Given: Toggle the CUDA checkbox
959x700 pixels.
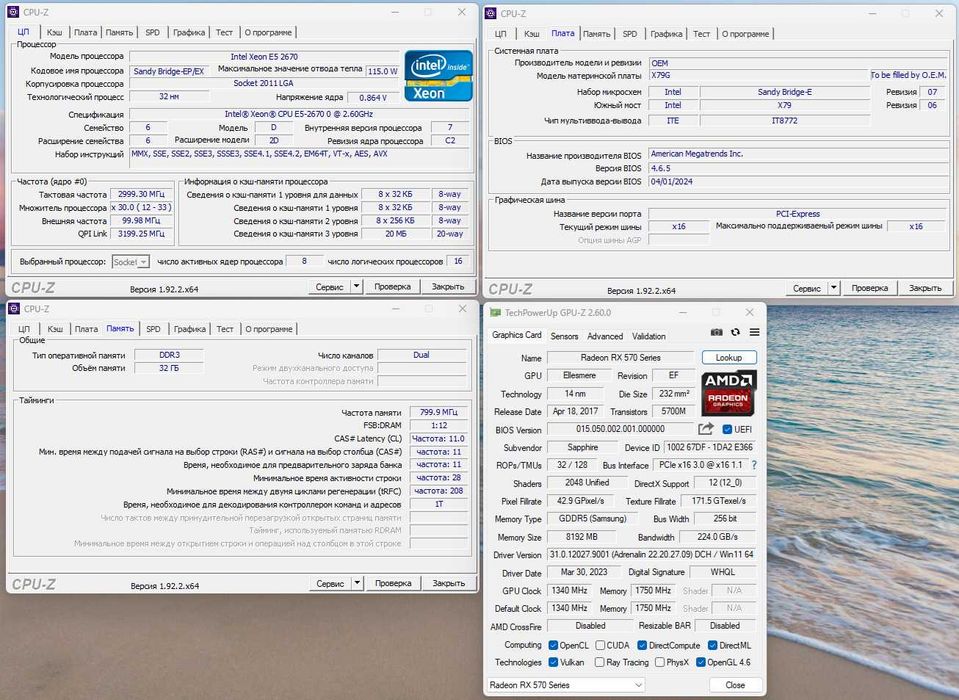Looking at the screenshot, I should [x=600, y=645].
